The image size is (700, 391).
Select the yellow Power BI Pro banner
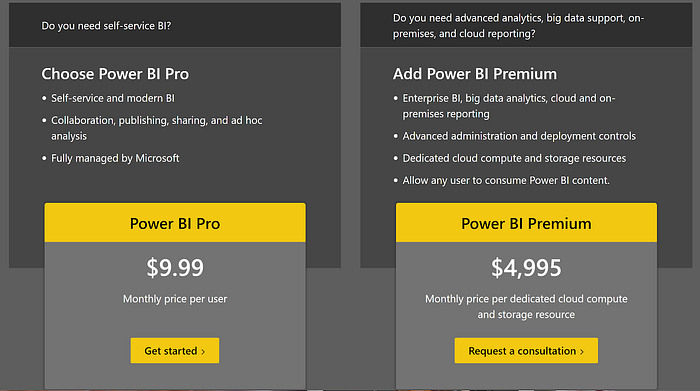click(175, 223)
